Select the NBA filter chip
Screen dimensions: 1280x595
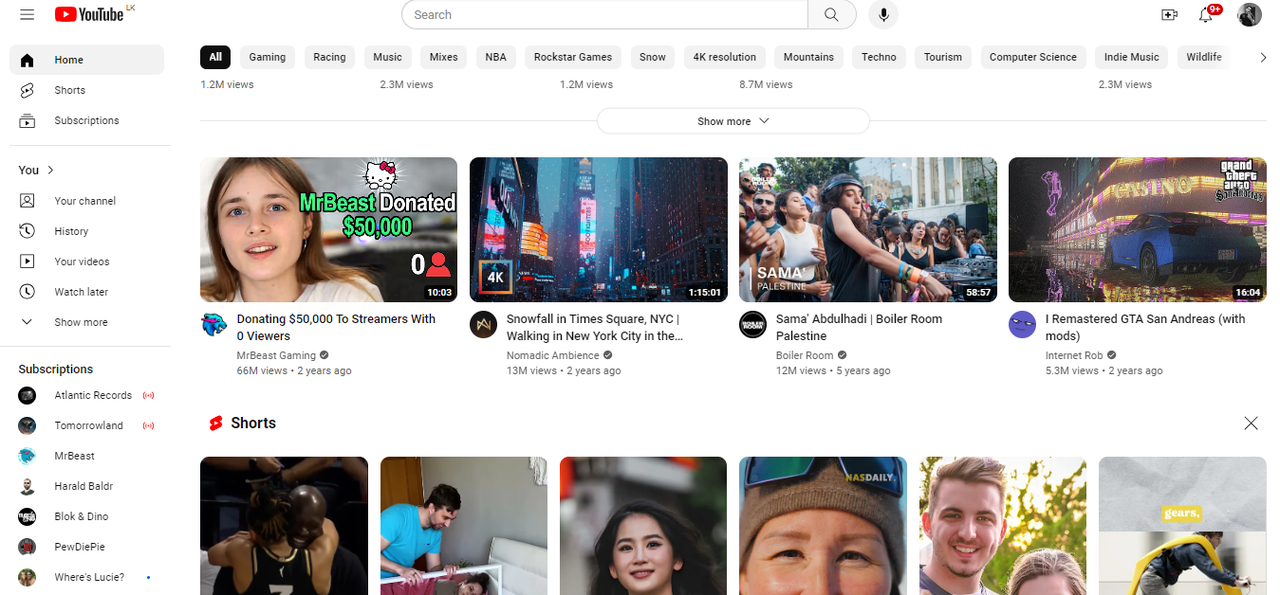click(496, 57)
